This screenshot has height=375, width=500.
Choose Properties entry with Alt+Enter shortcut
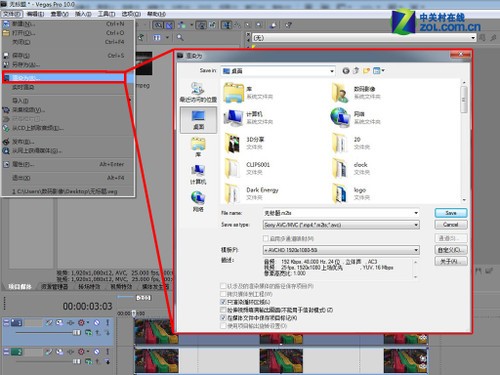pos(68,164)
